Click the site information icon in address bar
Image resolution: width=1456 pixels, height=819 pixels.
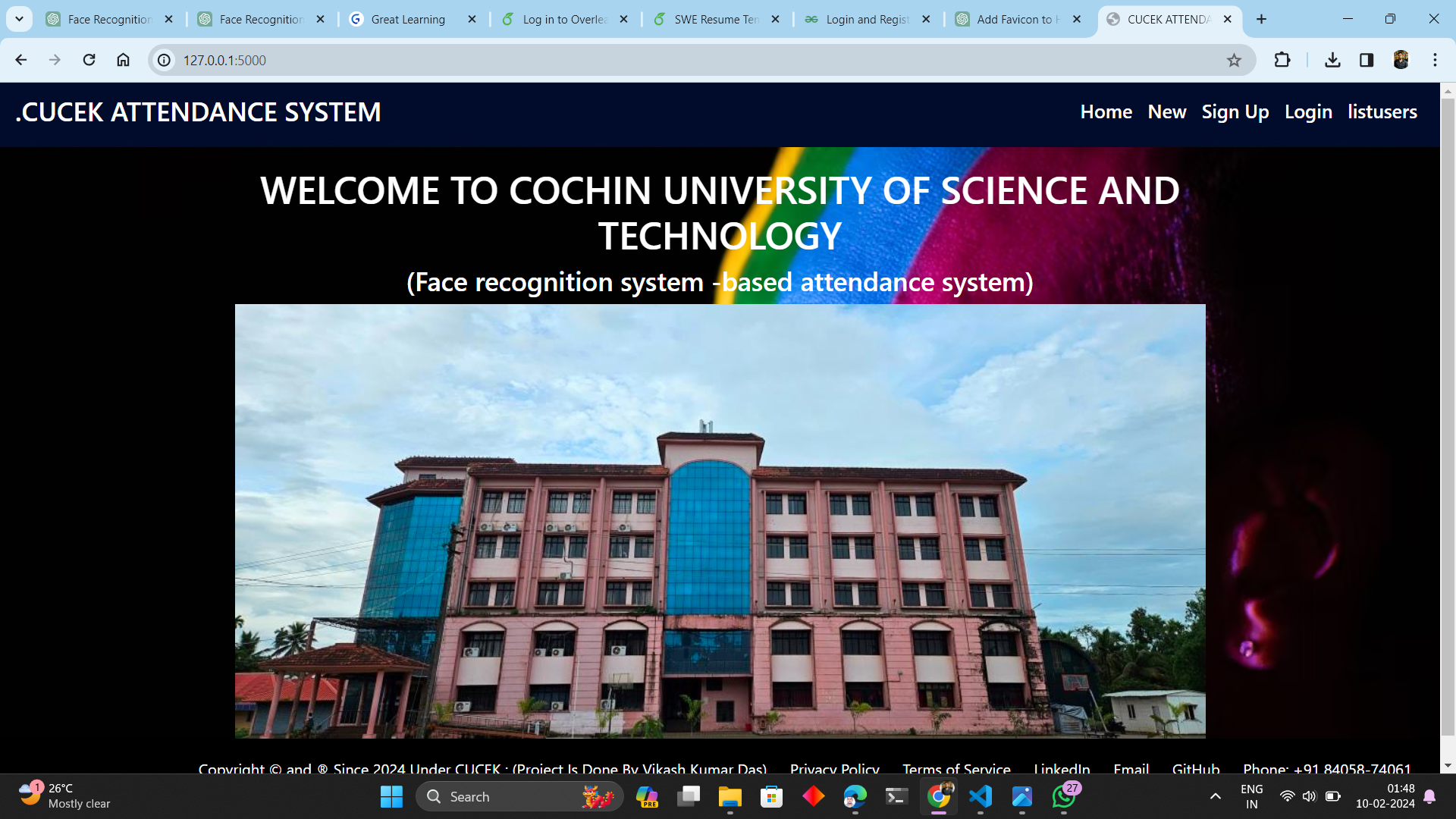[x=164, y=60]
